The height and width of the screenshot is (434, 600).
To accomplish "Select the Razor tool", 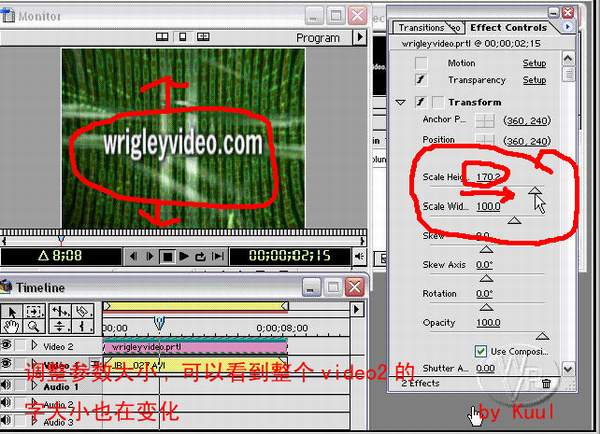I will click(x=82, y=312).
